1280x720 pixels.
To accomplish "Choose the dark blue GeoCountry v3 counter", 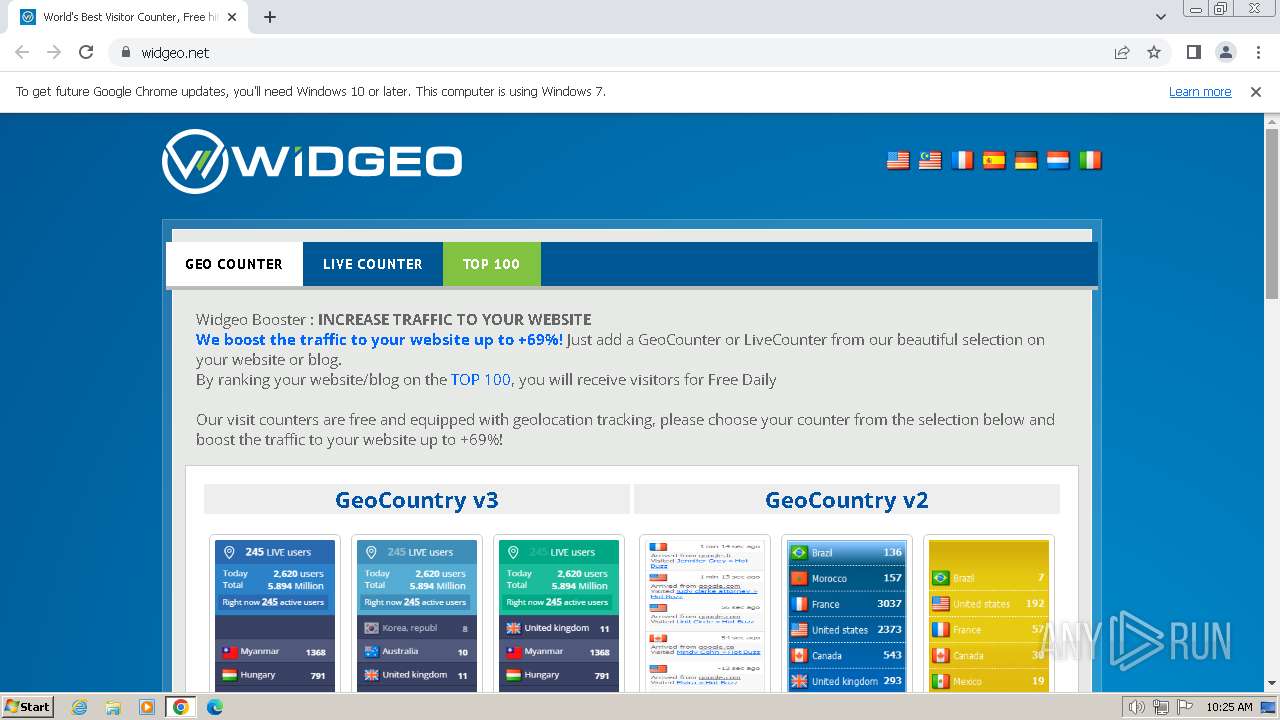I will click(x=275, y=614).
